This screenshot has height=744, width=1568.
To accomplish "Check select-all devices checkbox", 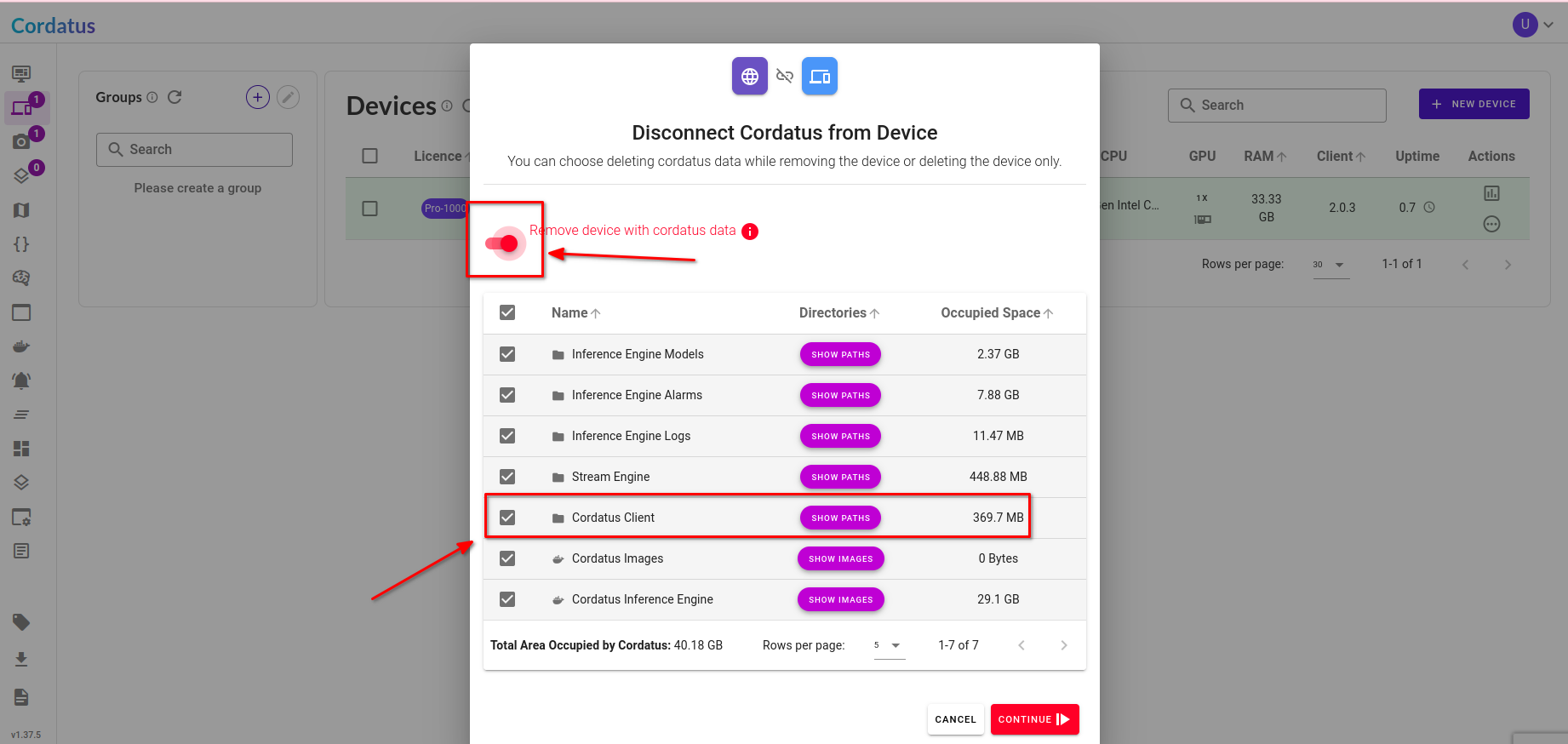I will tap(369, 156).
